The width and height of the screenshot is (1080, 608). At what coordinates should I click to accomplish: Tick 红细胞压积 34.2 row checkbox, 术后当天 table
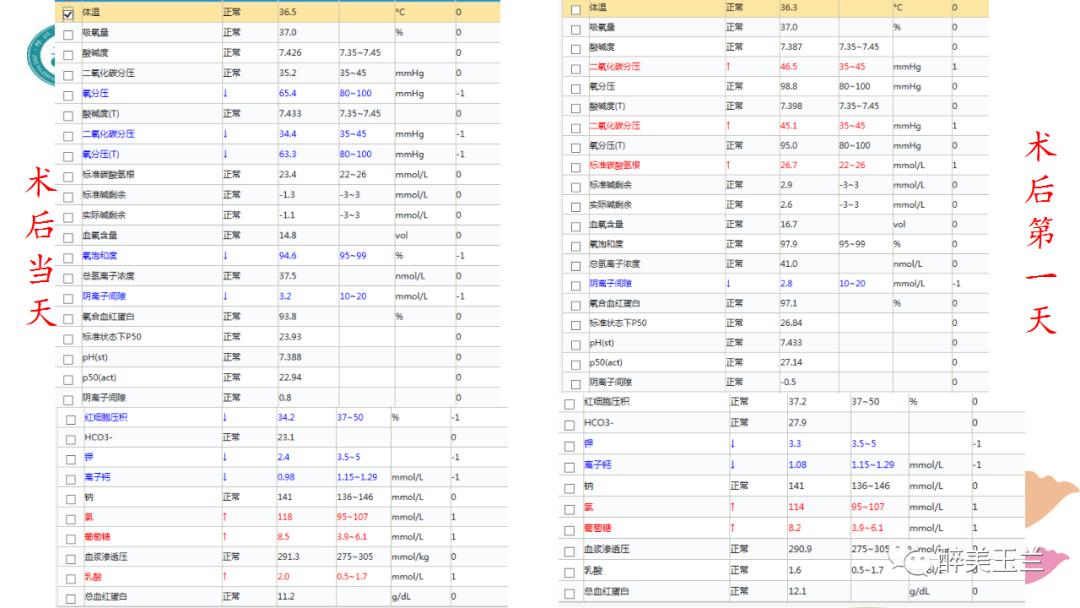(x=70, y=419)
